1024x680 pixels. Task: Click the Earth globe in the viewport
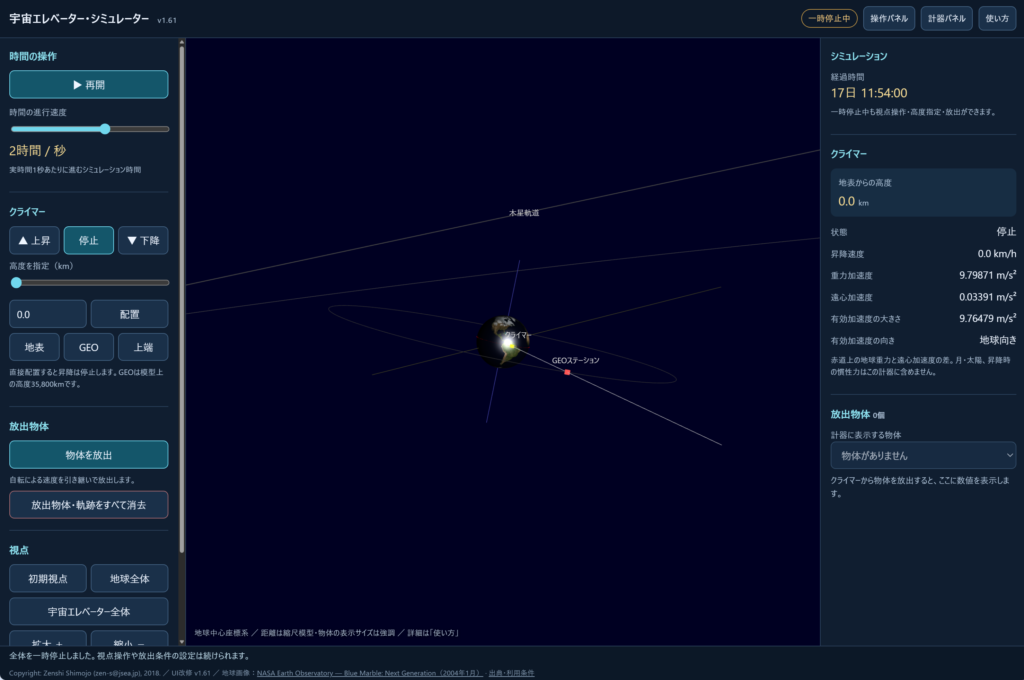click(502, 341)
